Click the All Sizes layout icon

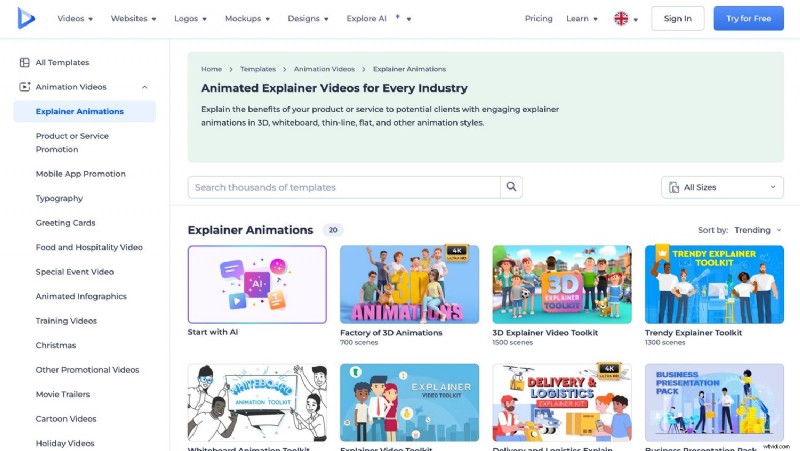click(674, 187)
